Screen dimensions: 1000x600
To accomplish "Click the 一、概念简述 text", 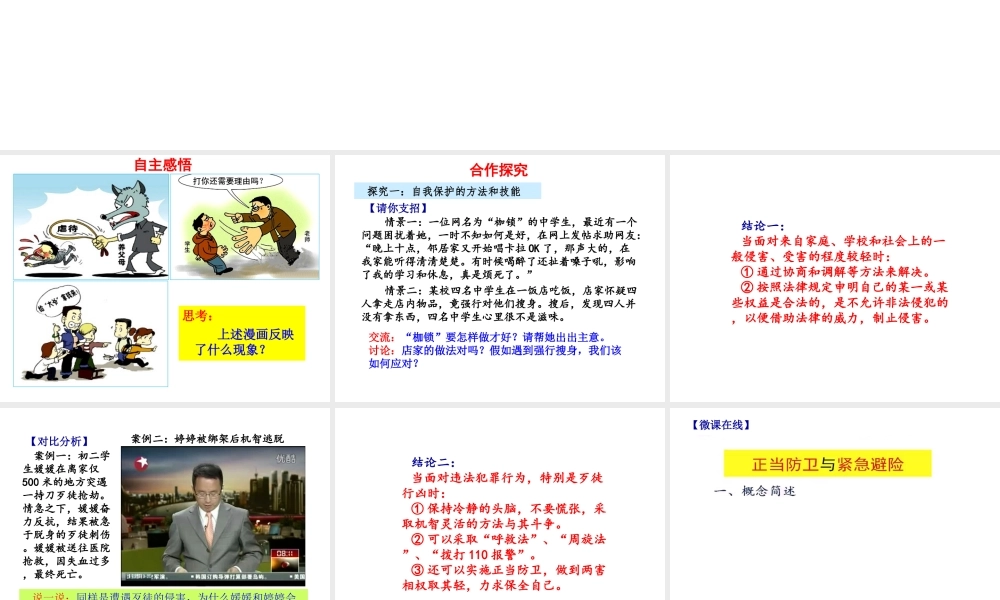I will pos(754,491).
